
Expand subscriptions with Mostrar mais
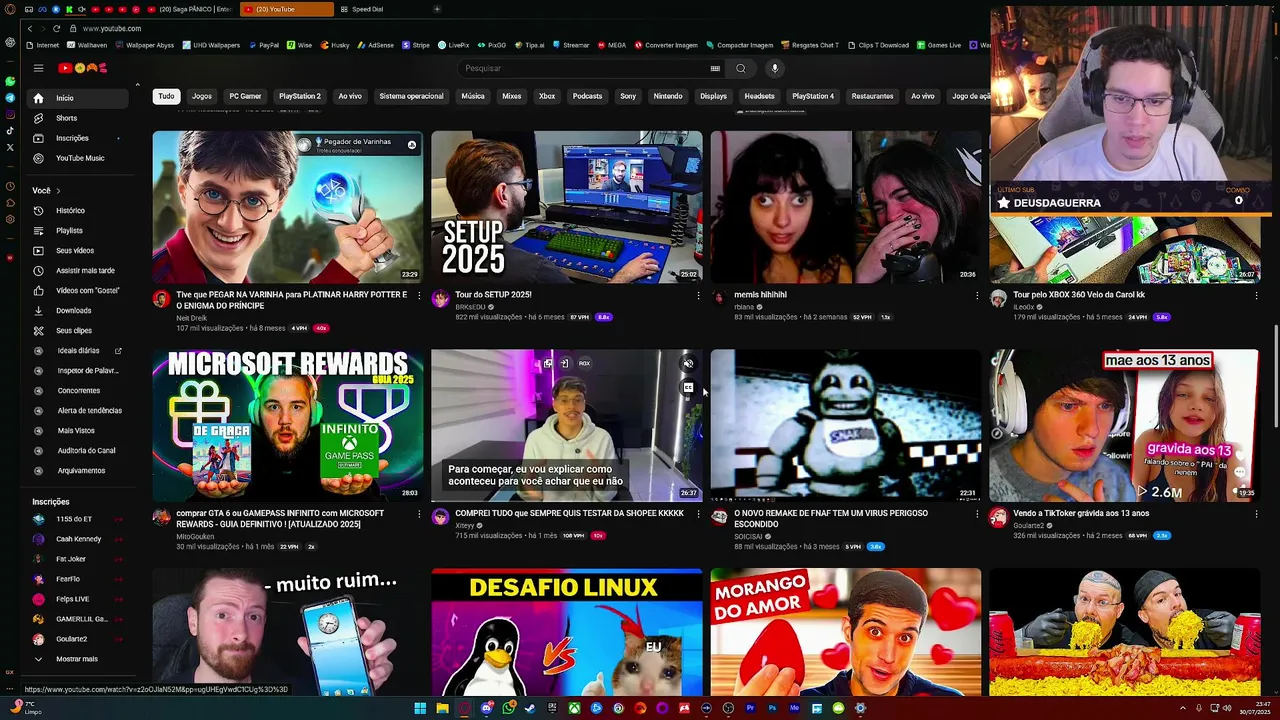tap(76, 659)
